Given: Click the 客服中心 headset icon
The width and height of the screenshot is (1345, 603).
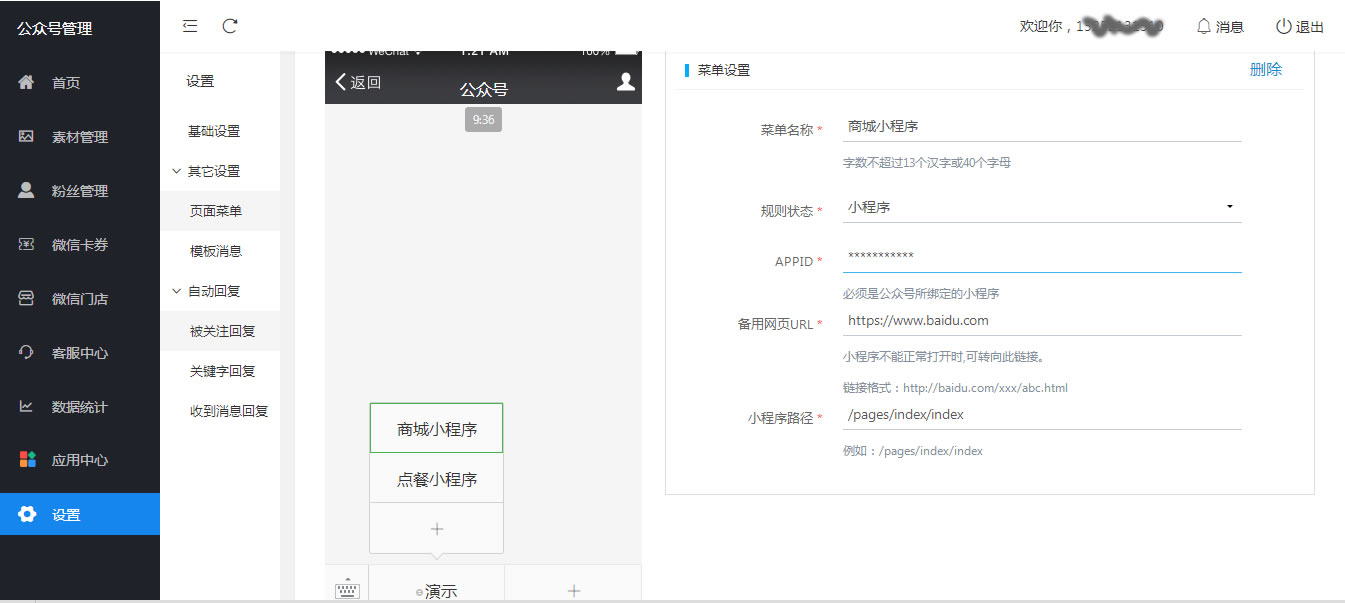Looking at the screenshot, I should [x=27, y=353].
